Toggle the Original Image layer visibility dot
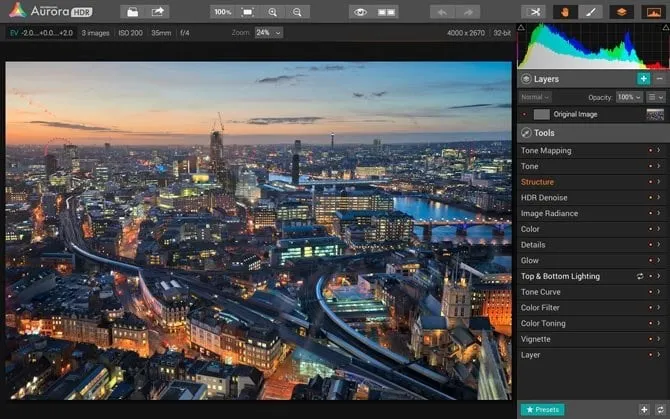The width and height of the screenshot is (670, 419). coord(526,115)
